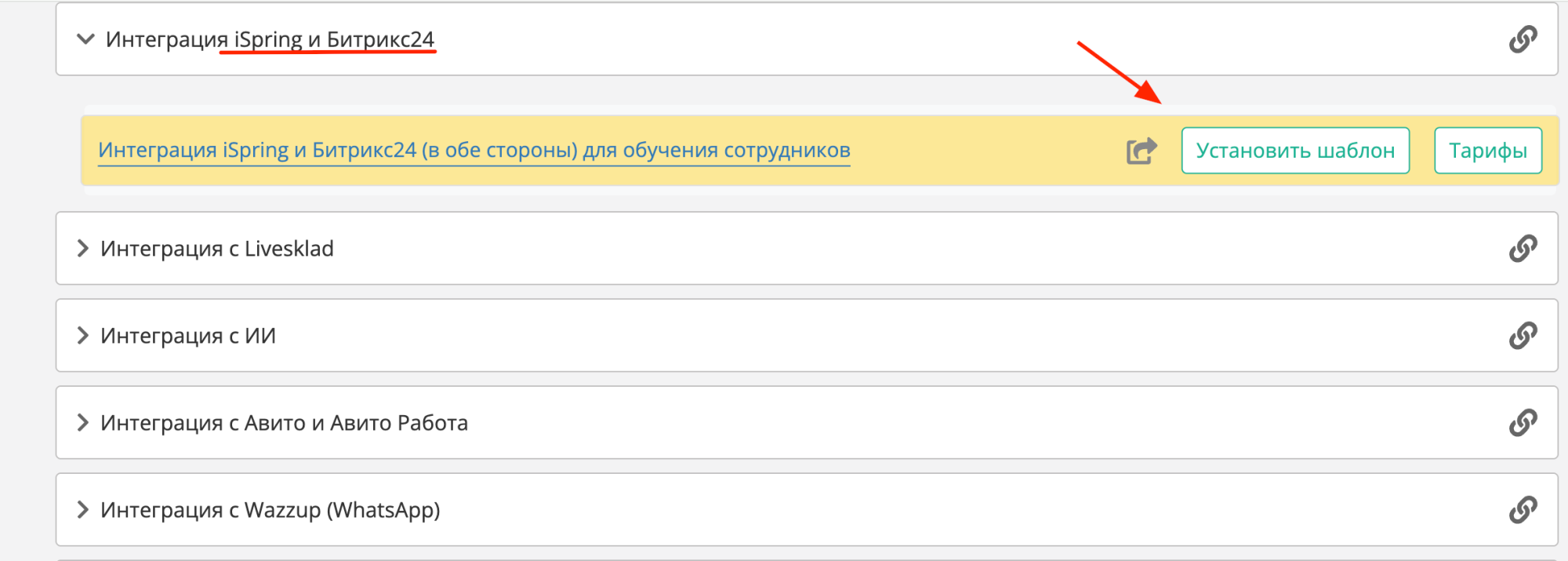Expand the Wazzup (WhatsApp) section arrow
The height and width of the screenshot is (561, 1568).
click(x=82, y=510)
